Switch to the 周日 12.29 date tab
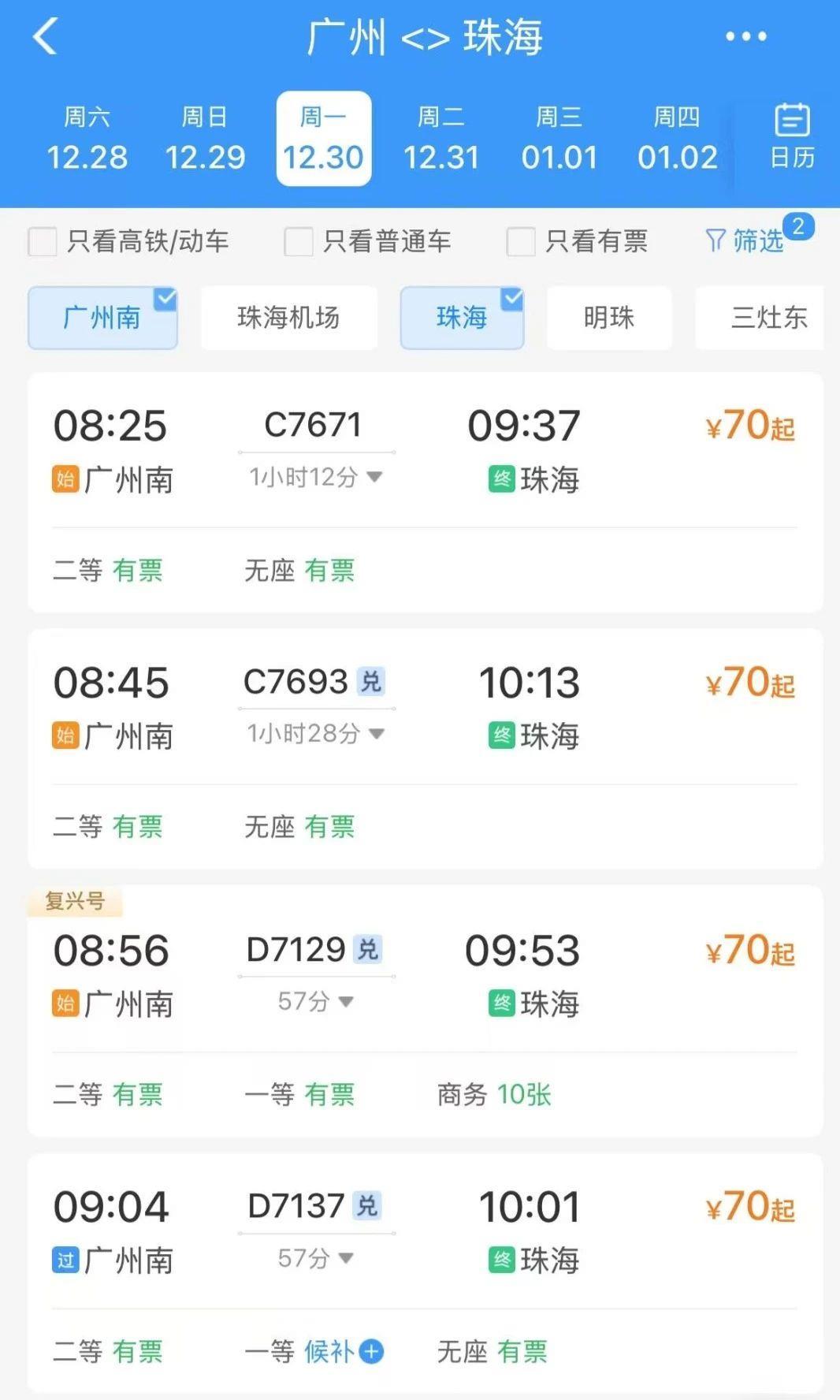The width and height of the screenshot is (840, 1400). point(205,139)
